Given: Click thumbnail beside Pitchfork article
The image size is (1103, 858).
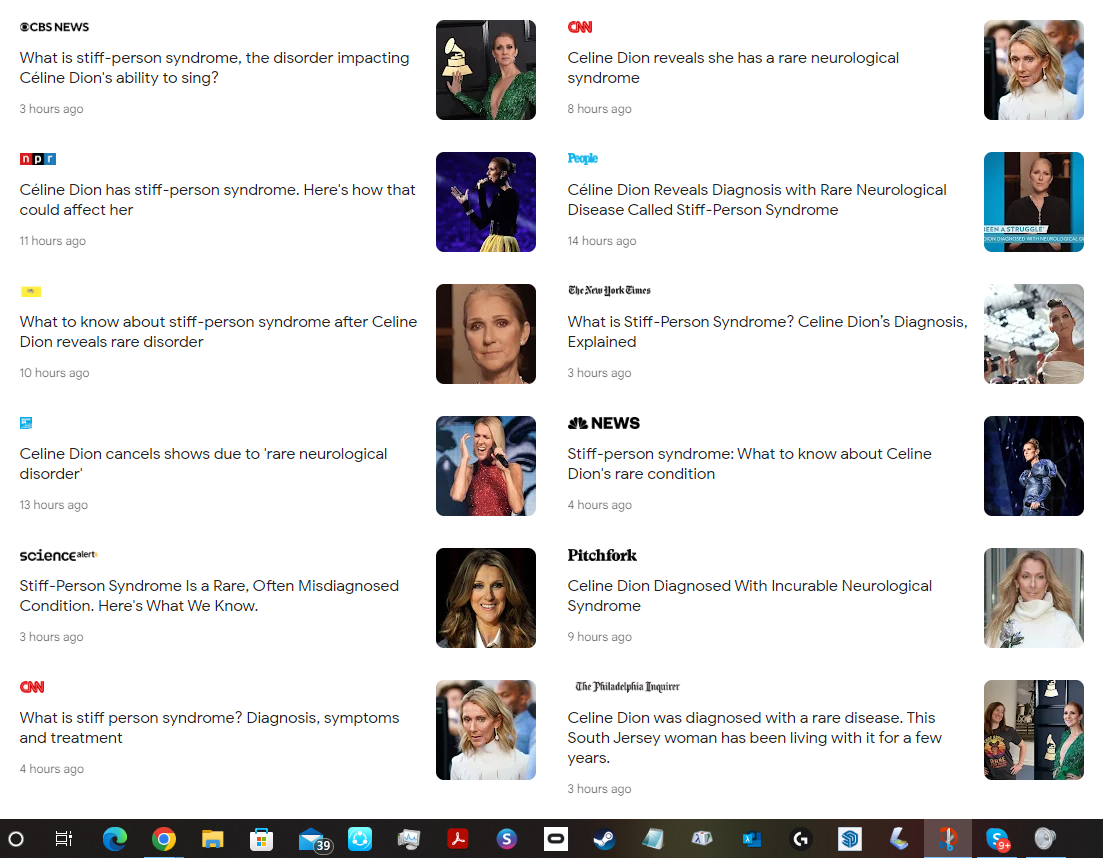Looking at the screenshot, I should 1033,598.
